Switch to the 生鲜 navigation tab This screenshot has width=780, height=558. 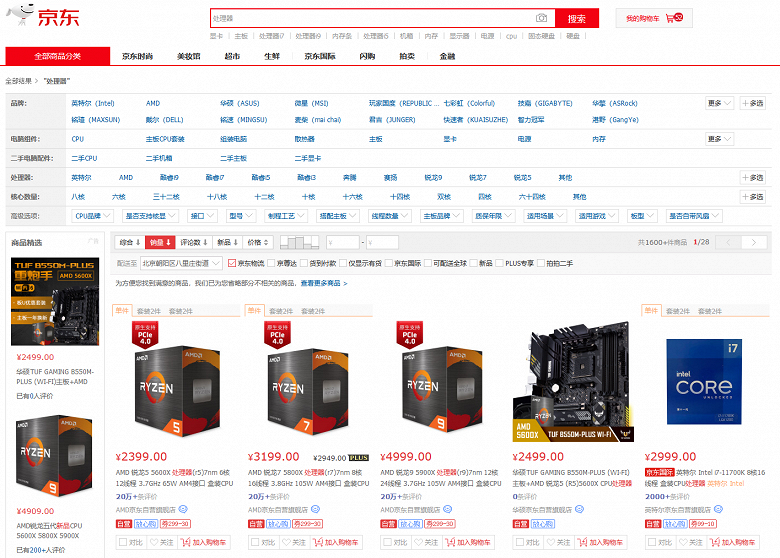pyautogui.click(x=272, y=56)
